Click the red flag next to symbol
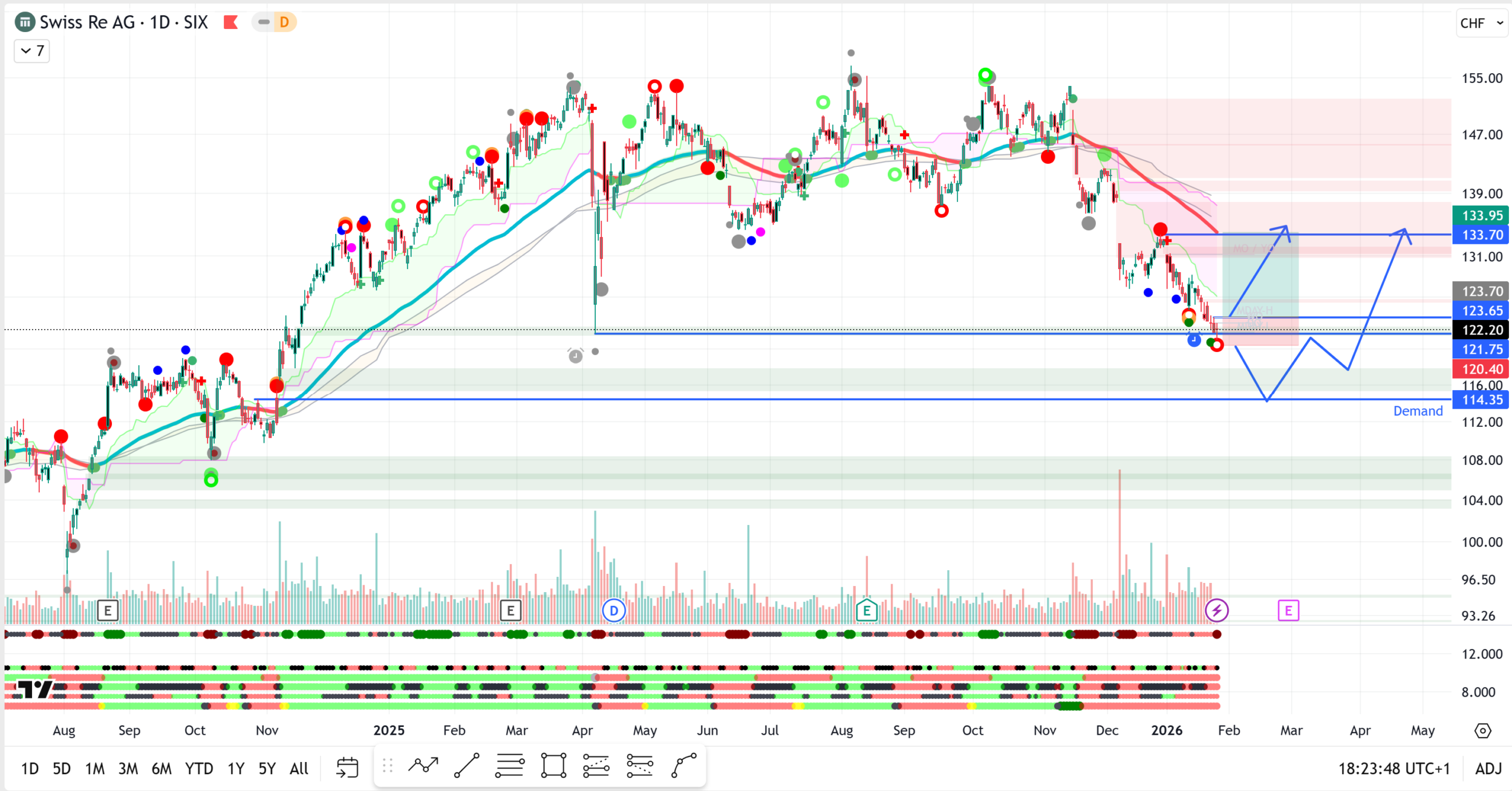The height and width of the screenshot is (791, 1512). (230, 22)
